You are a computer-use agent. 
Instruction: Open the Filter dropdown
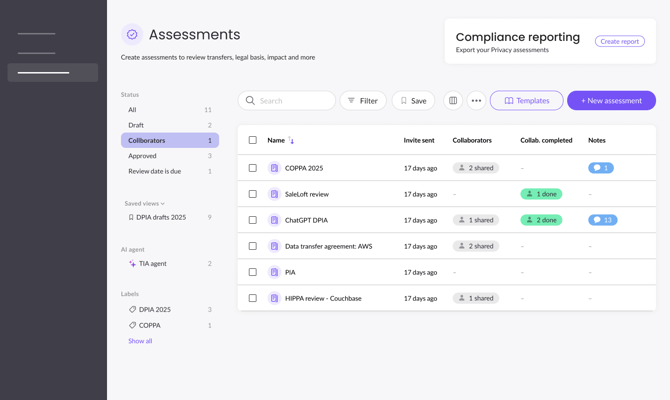363,101
